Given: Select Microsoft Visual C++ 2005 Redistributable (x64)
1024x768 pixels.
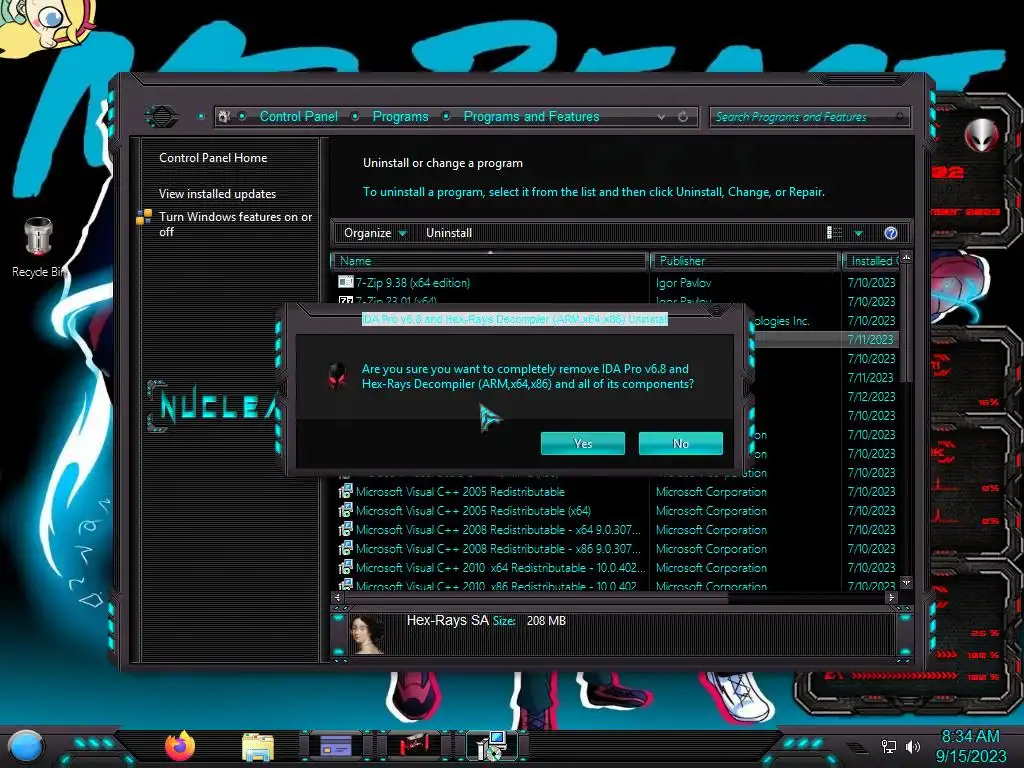Looking at the screenshot, I should (x=473, y=511).
